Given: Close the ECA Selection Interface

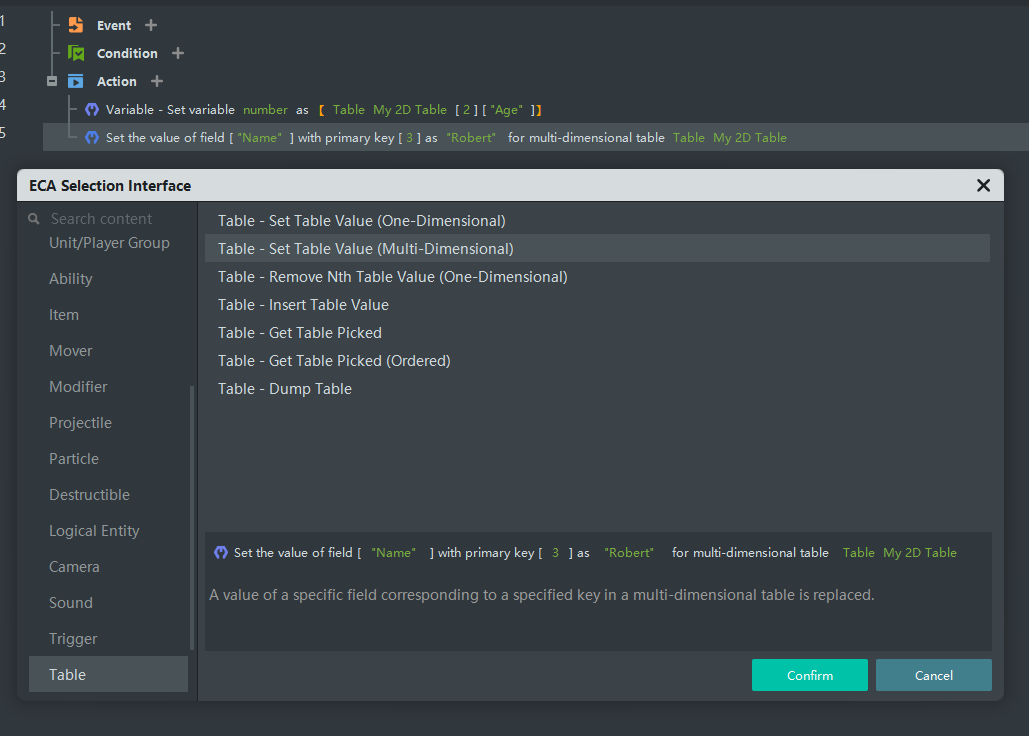Looking at the screenshot, I should (x=983, y=186).
